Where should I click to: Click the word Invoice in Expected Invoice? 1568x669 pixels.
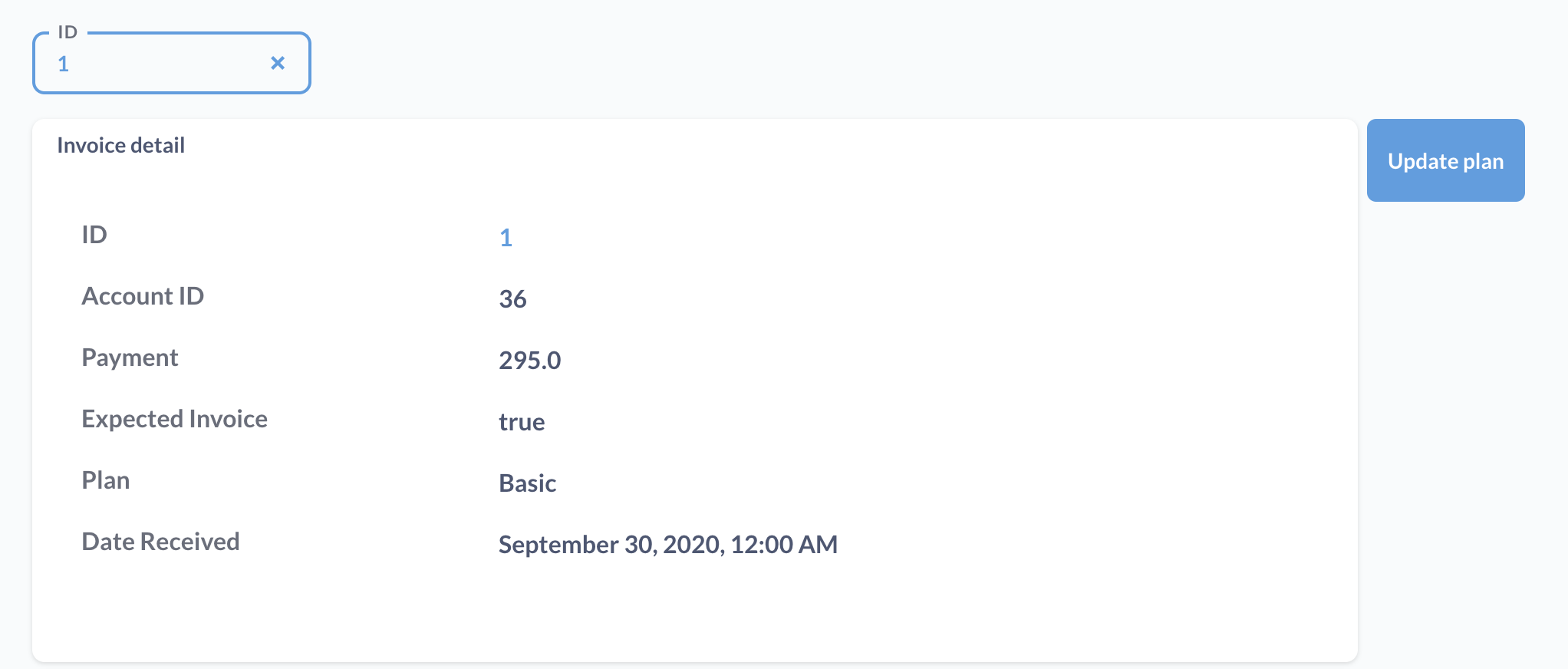point(228,419)
